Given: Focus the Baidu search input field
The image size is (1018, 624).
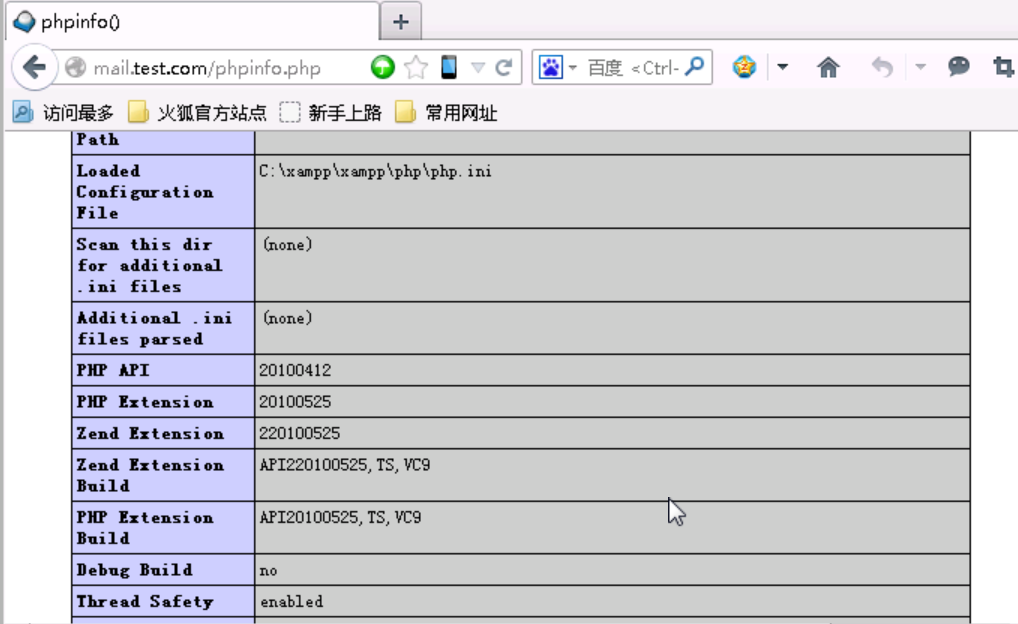Looking at the screenshot, I should 633,68.
